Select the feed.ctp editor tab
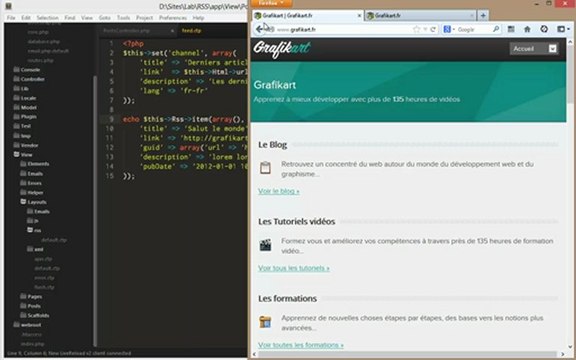576x360 pixels. tap(192, 31)
